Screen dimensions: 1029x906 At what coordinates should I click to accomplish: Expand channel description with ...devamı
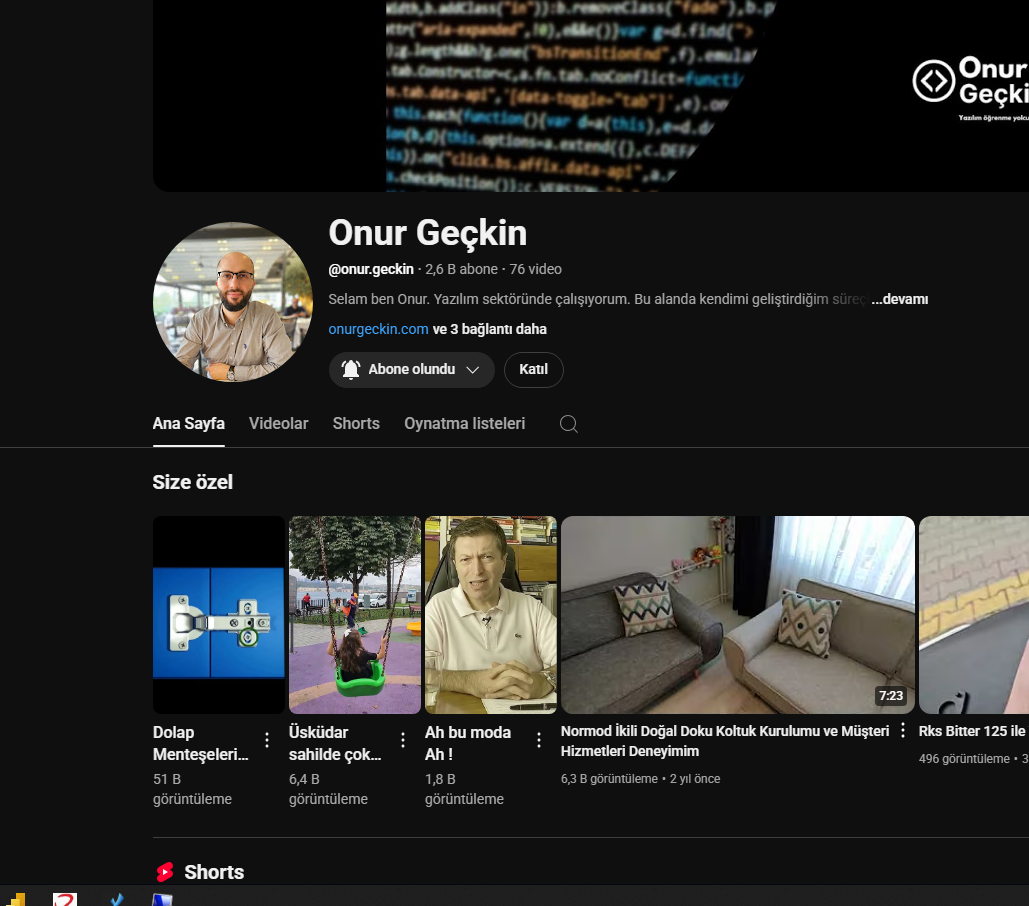[899, 299]
